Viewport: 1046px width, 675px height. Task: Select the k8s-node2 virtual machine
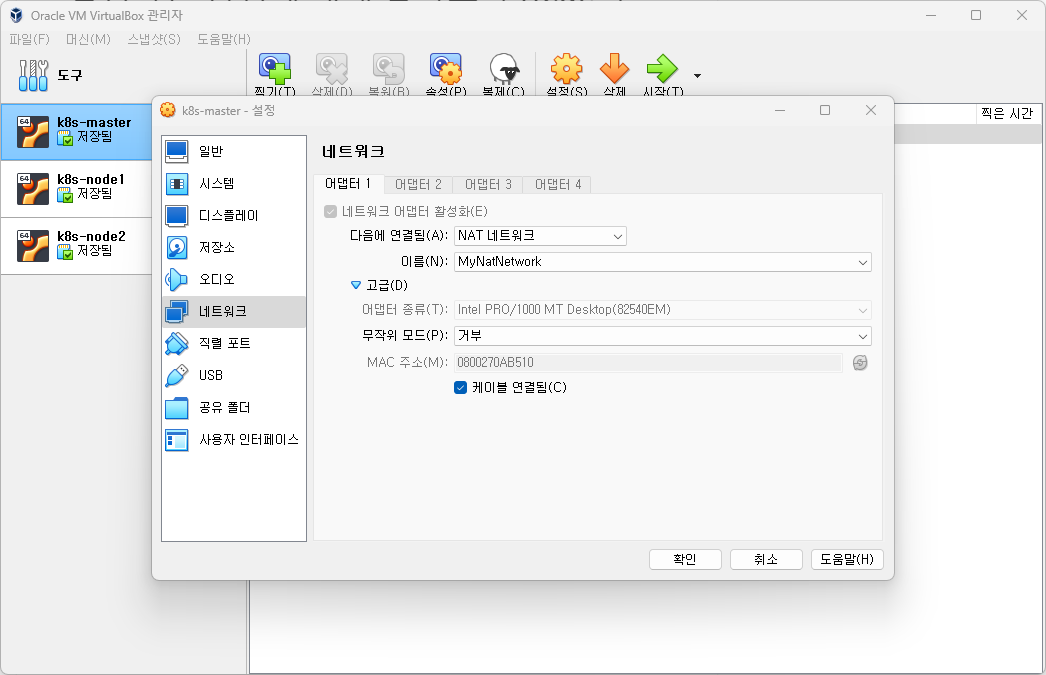tap(76, 245)
